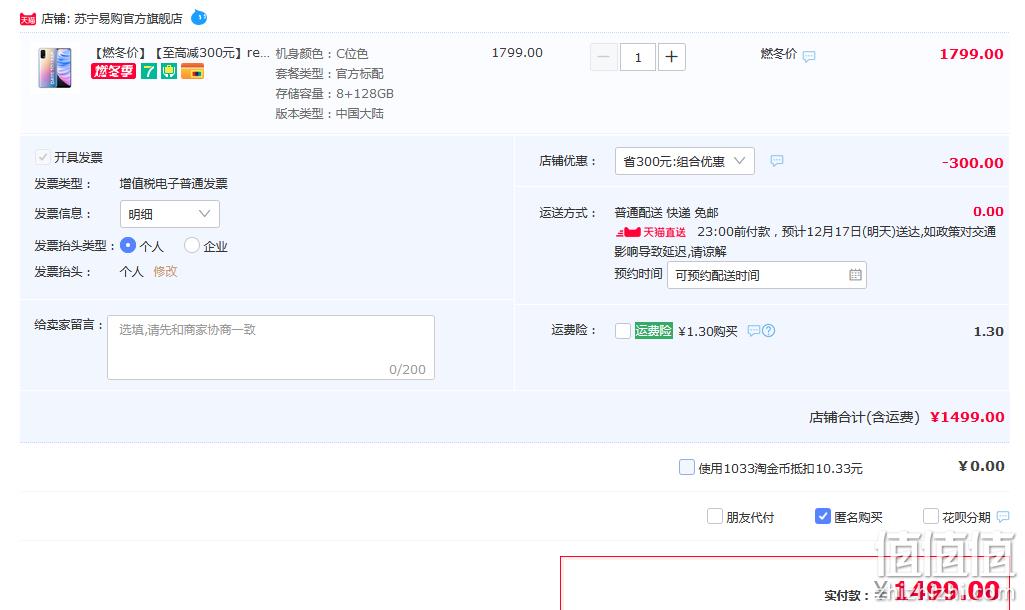Click the orange credit card badge
The image size is (1025, 610).
[192, 71]
